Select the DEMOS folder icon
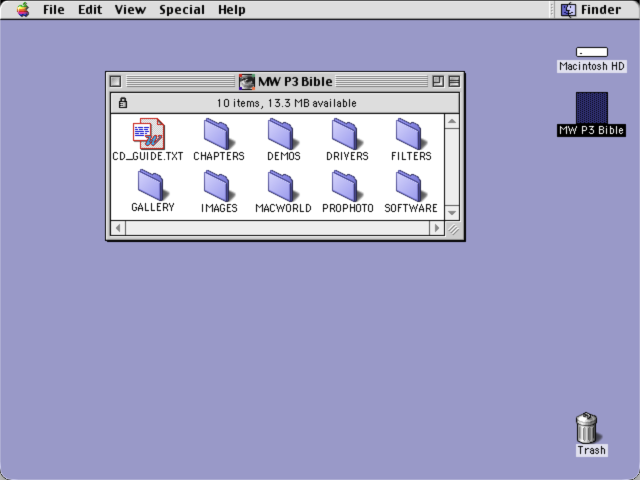Viewport: 640px width, 480px height. (x=283, y=134)
